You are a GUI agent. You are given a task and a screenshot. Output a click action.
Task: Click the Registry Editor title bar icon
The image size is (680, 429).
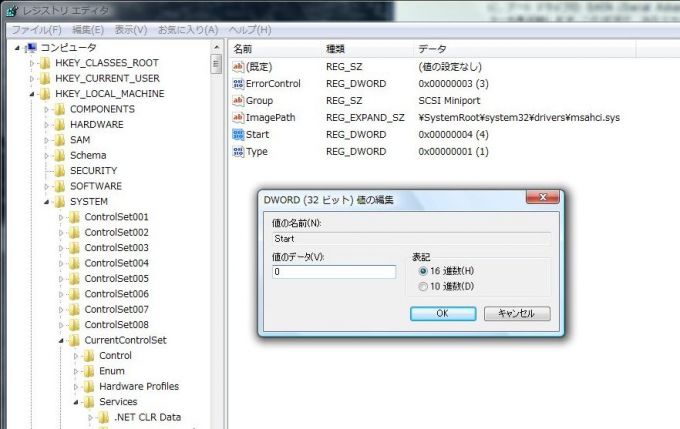click(x=13, y=10)
